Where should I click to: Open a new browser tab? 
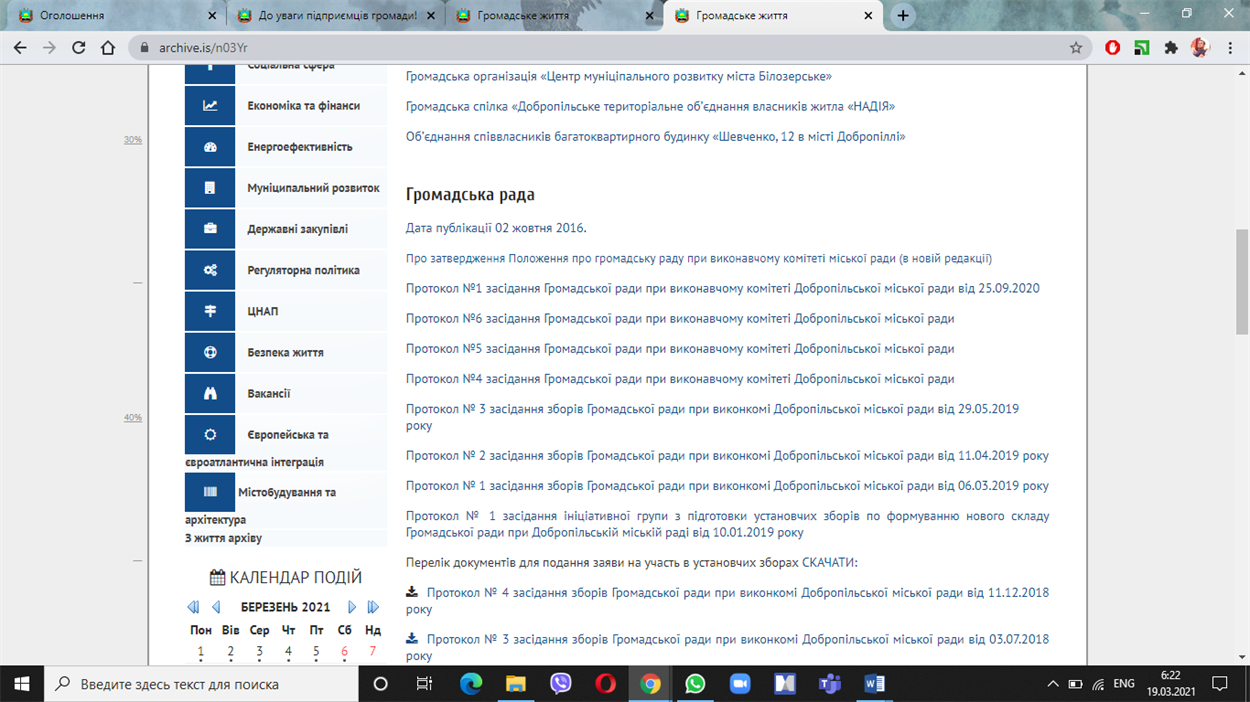tap(903, 16)
